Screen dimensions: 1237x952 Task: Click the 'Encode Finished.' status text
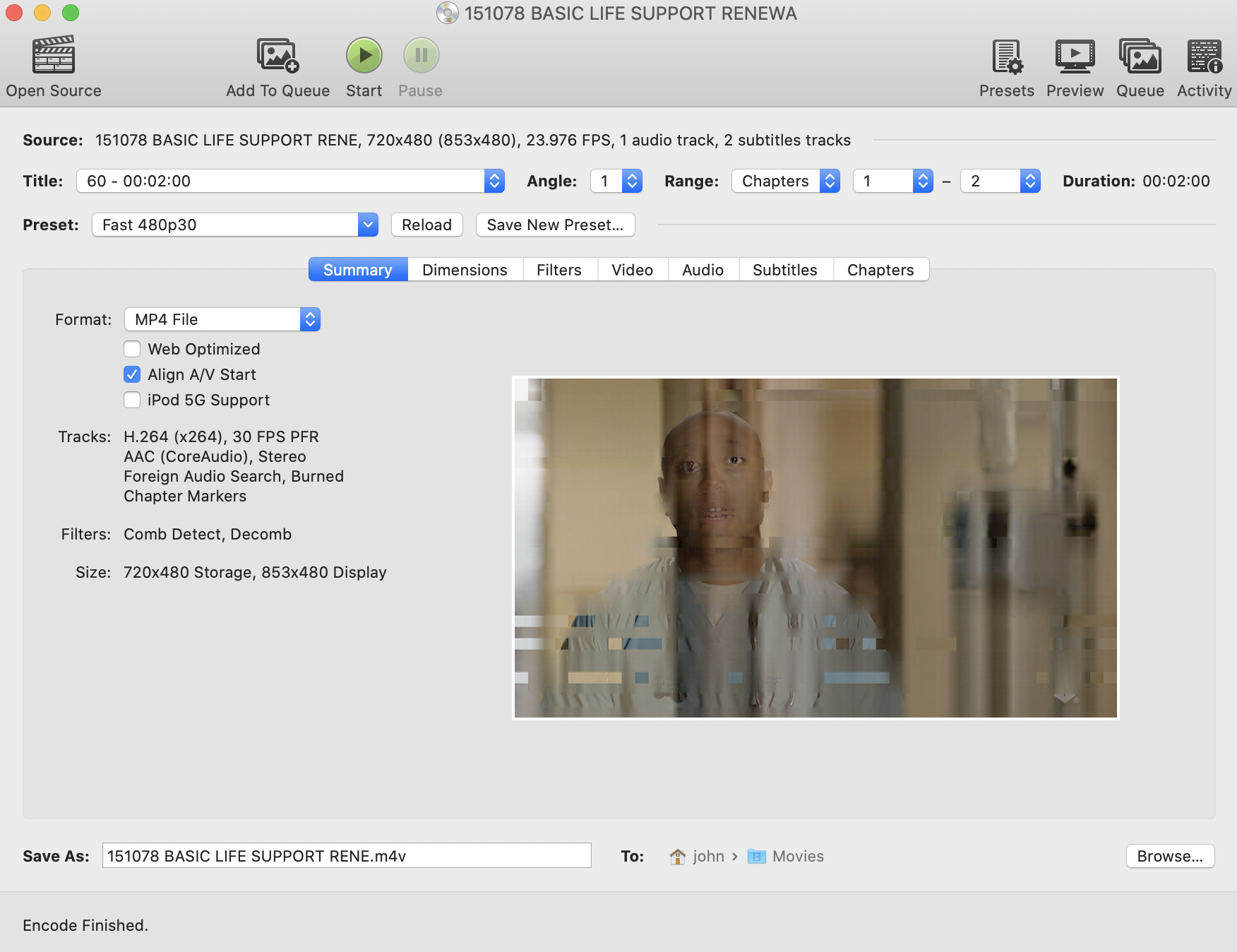pos(85,925)
